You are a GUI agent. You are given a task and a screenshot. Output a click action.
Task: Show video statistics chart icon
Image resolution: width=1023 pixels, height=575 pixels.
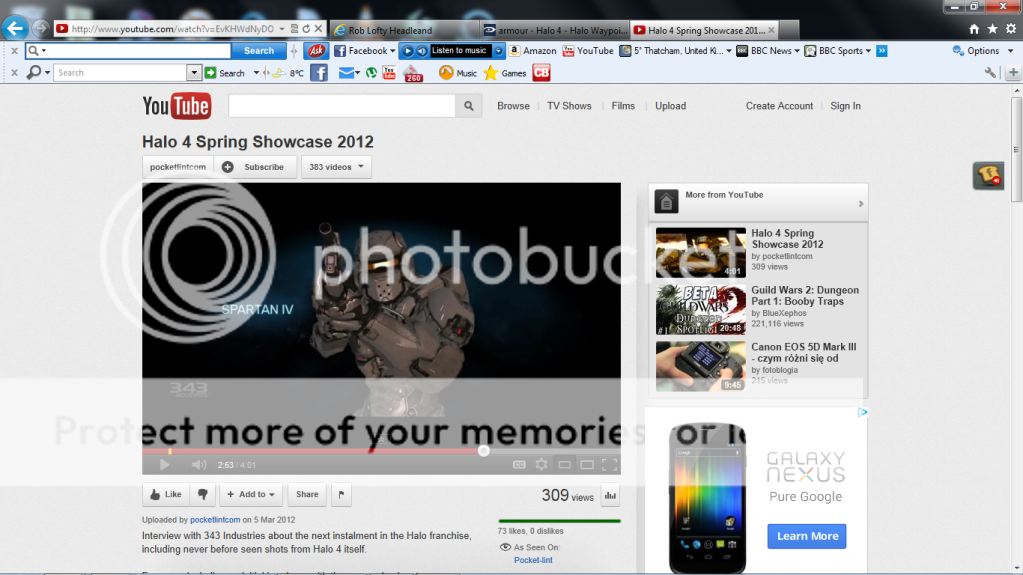tap(610, 495)
